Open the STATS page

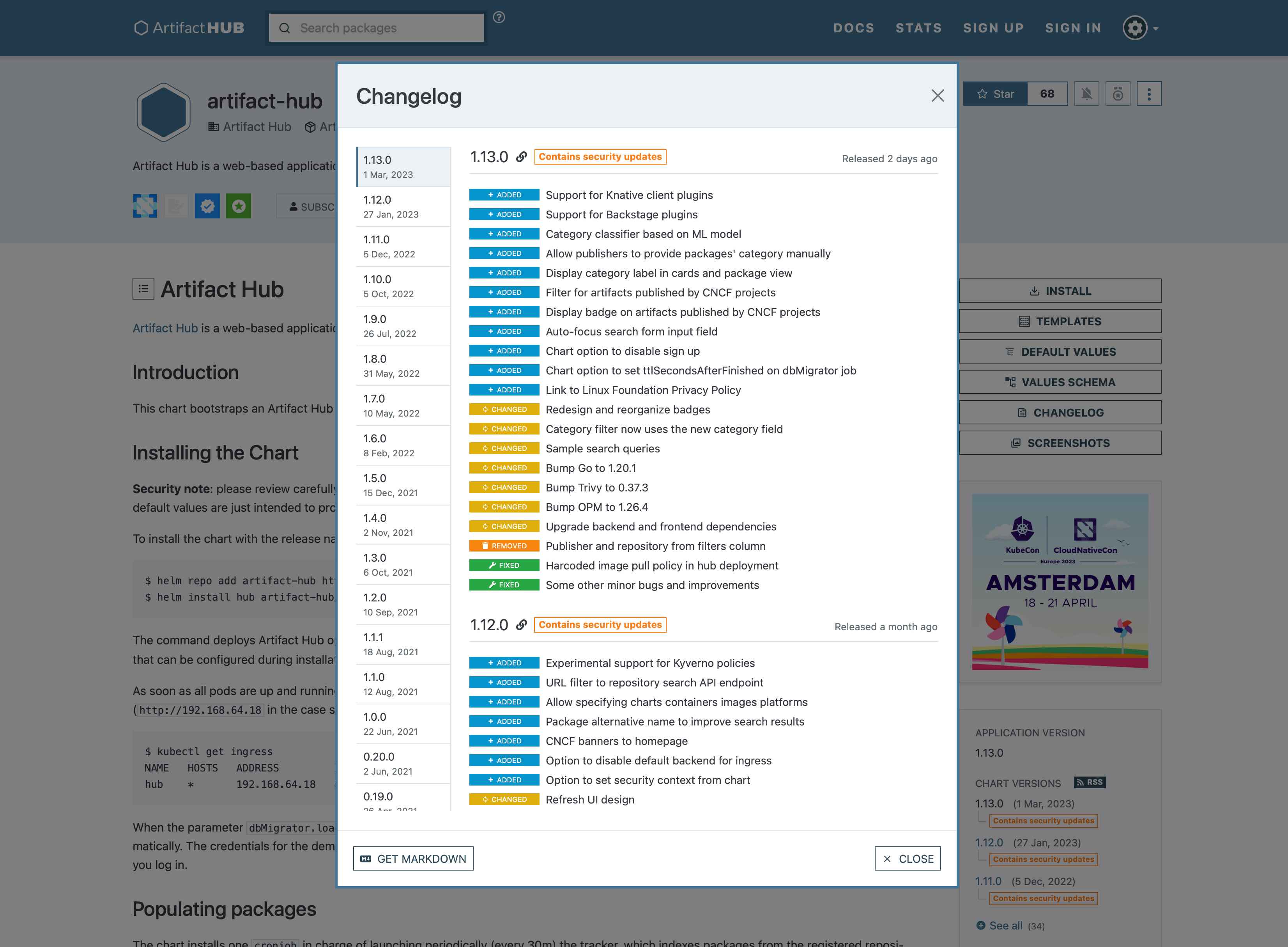[x=918, y=28]
